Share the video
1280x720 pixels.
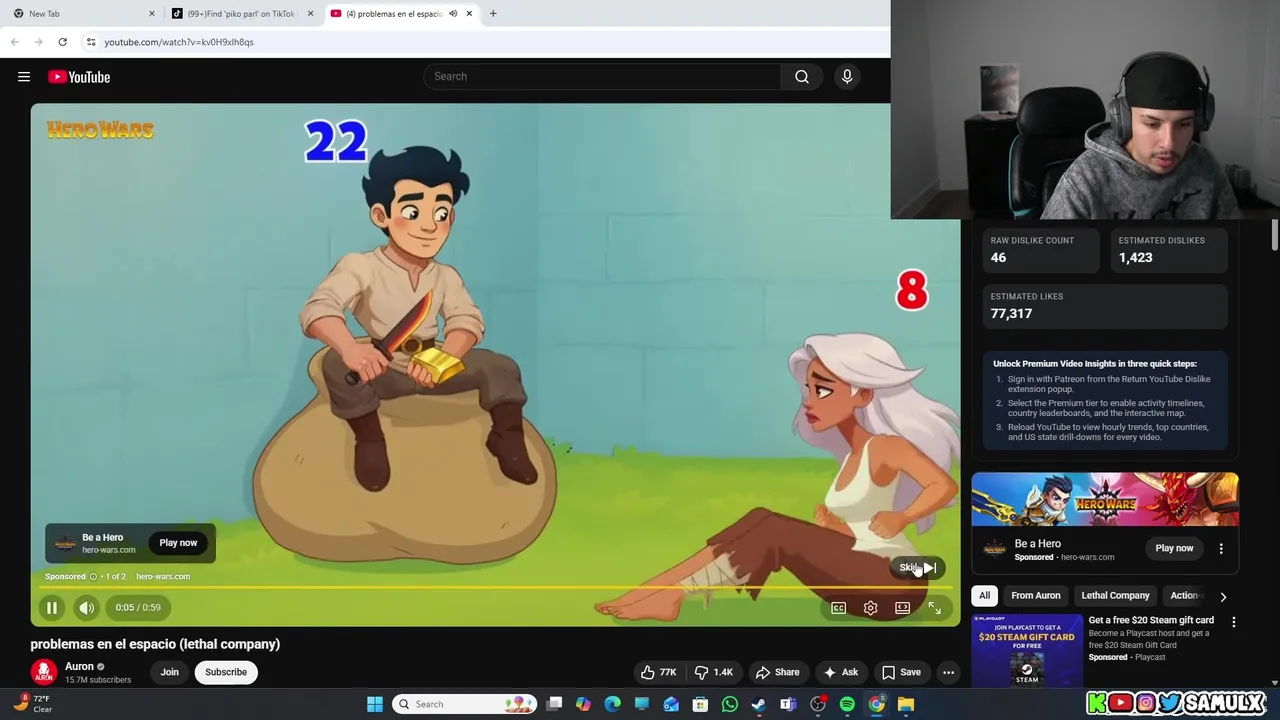click(x=777, y=672)
